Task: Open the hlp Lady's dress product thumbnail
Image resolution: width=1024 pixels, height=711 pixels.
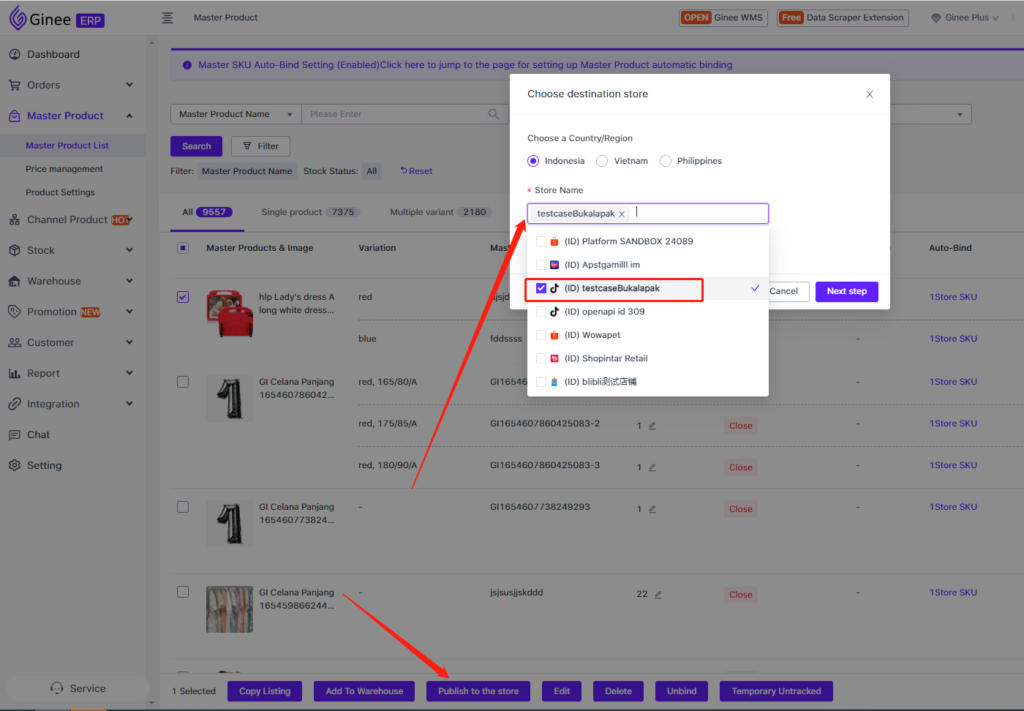Action: [x=229, y=314]
